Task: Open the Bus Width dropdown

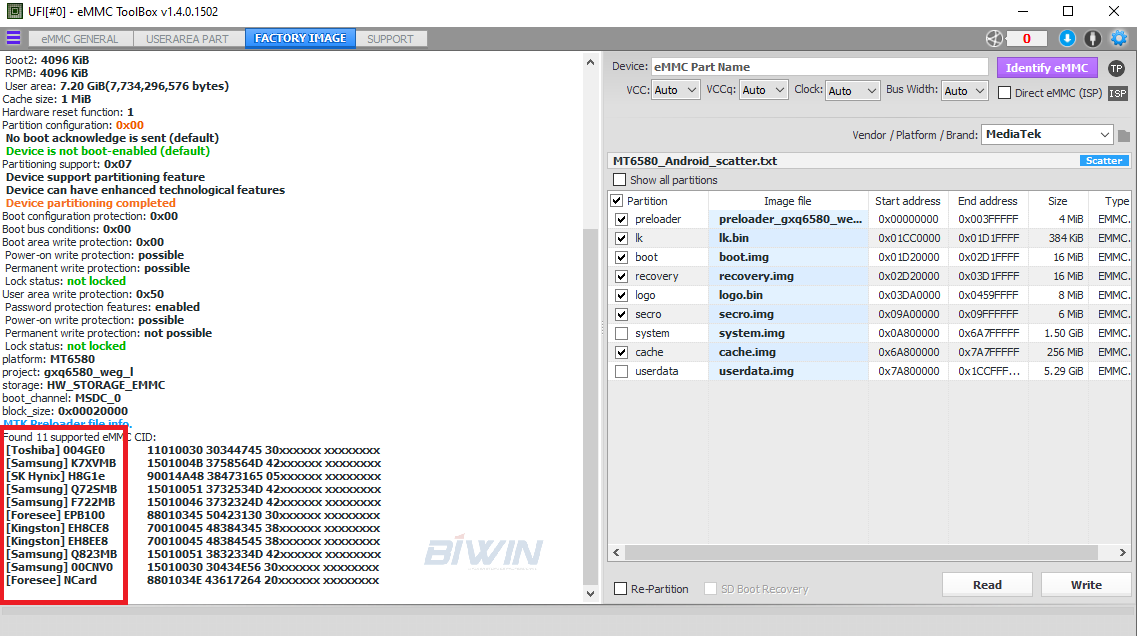Action: 964,91
